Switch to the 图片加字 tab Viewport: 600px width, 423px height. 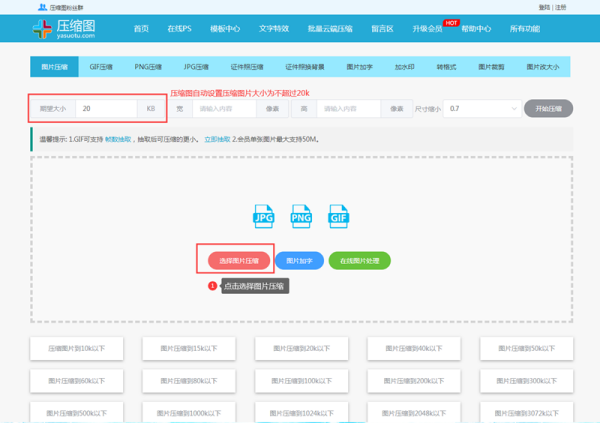(x=359, y=67)
